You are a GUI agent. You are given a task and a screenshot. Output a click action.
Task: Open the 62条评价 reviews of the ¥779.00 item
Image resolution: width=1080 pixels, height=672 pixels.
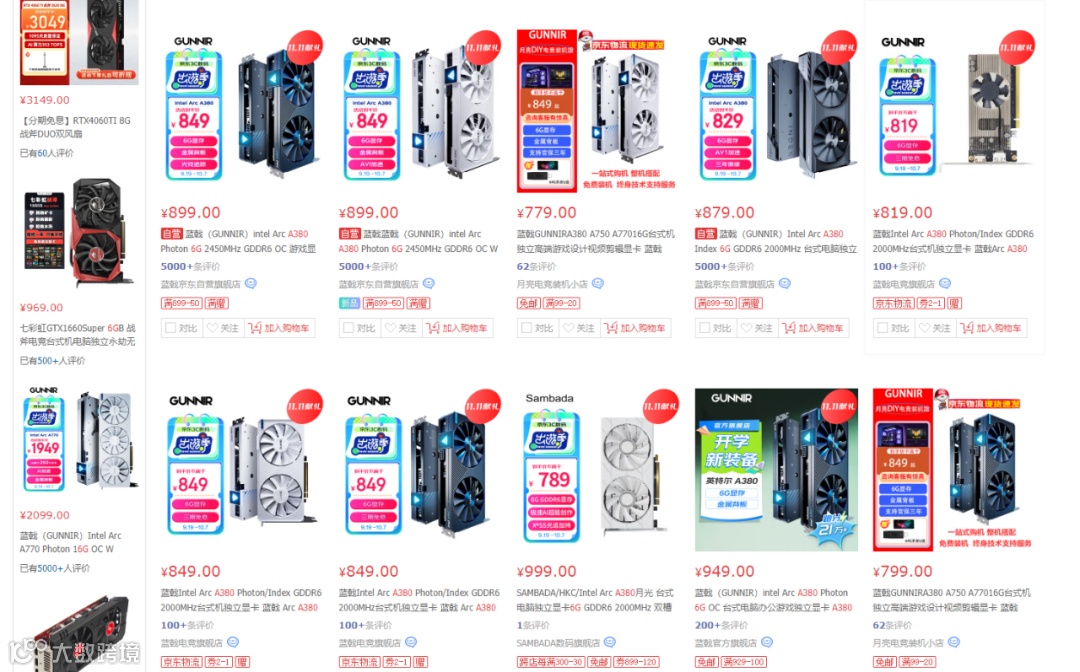[537, 266]
